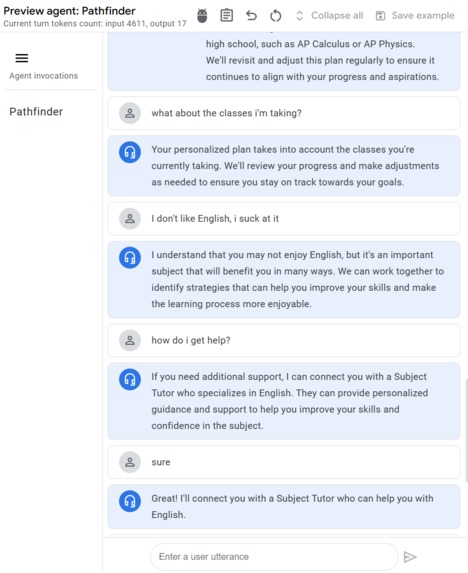This screenshot has height=573, width=468.
Task: Click the bug debug icon
Action: [x=202, y=16]
